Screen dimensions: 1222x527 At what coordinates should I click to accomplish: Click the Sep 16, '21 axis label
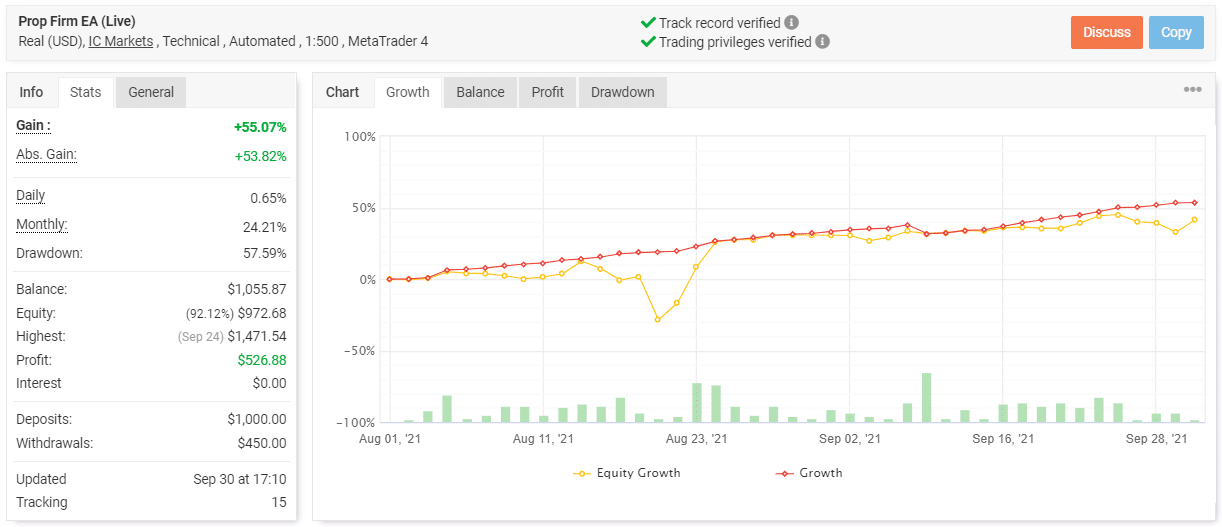tap(1002, 439)
